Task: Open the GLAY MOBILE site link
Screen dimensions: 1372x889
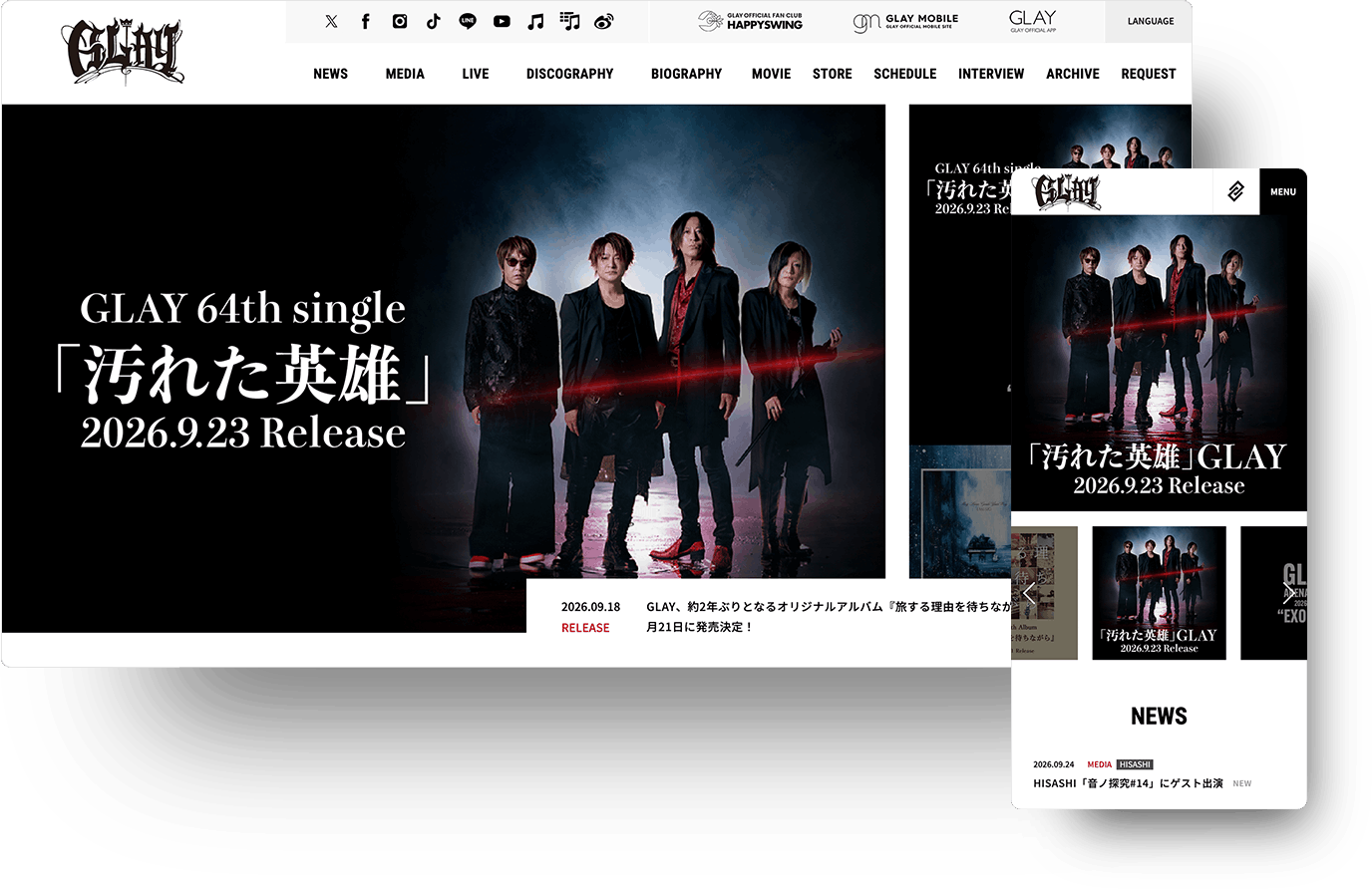Action: tap(905, 21)
